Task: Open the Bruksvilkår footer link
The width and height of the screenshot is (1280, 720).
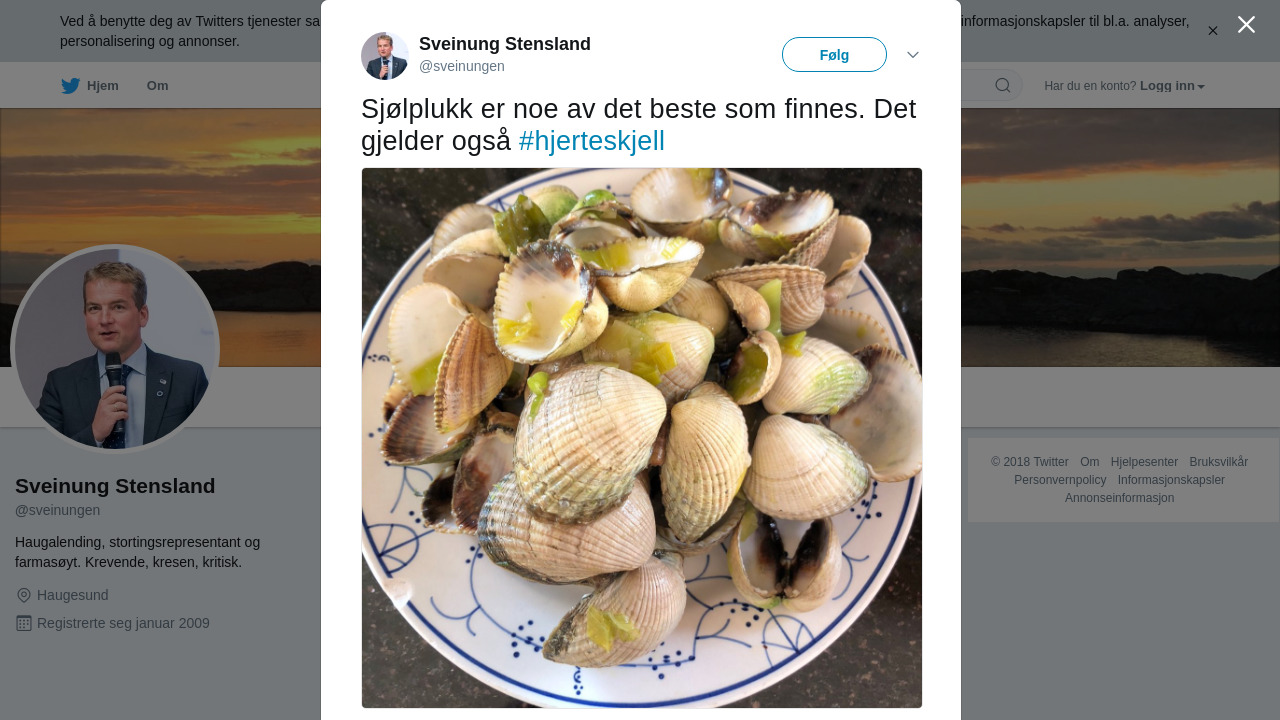Action: [x=1218, y=462]
